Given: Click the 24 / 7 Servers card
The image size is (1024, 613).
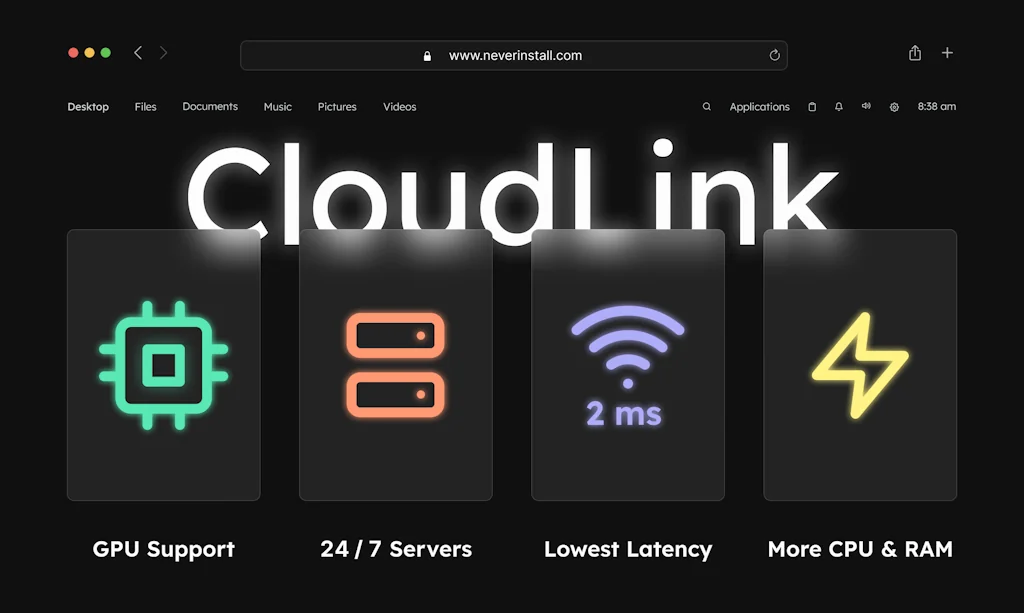Looking at the screenshot, I should (396, 365).
